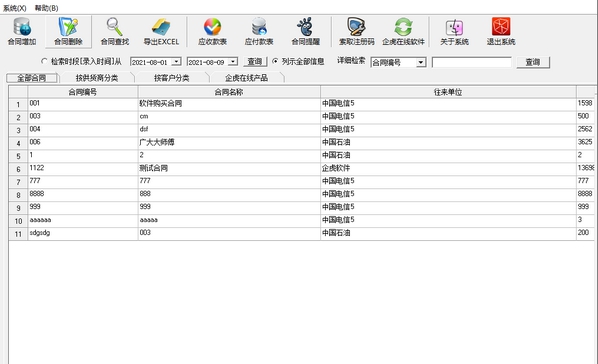The image size is (598, 364).
Task: Select contract number 8888 cell
Action: click(83, 195)
